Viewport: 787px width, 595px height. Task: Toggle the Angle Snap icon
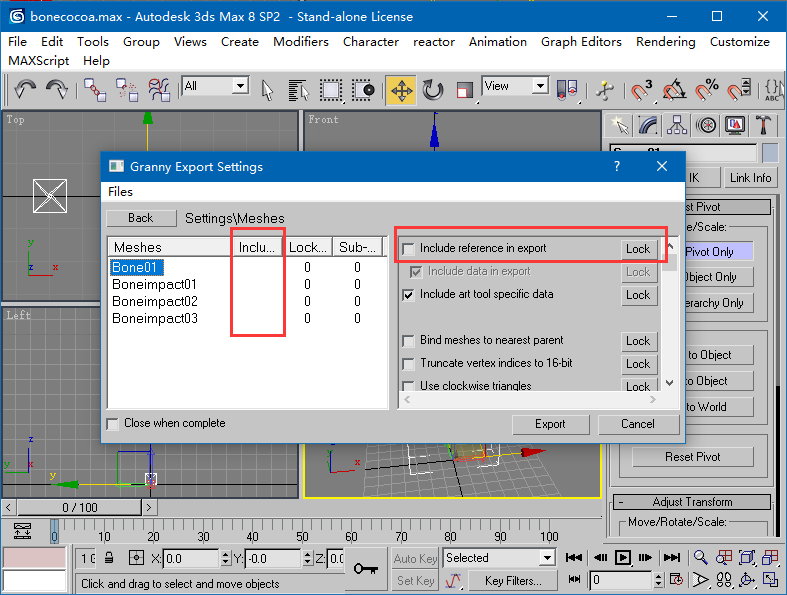pos(675,90)
